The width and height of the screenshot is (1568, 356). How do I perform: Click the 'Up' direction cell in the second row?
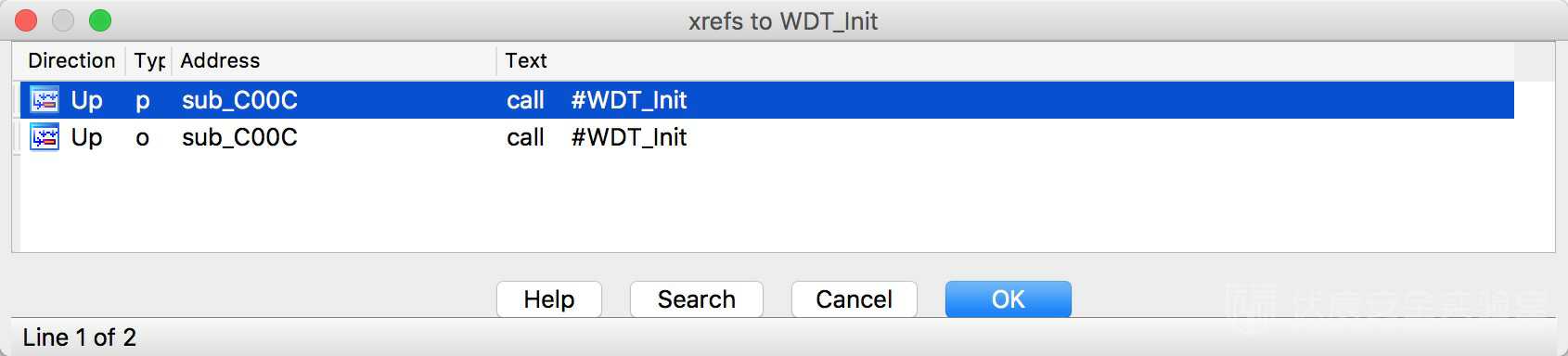click(86, 137)
